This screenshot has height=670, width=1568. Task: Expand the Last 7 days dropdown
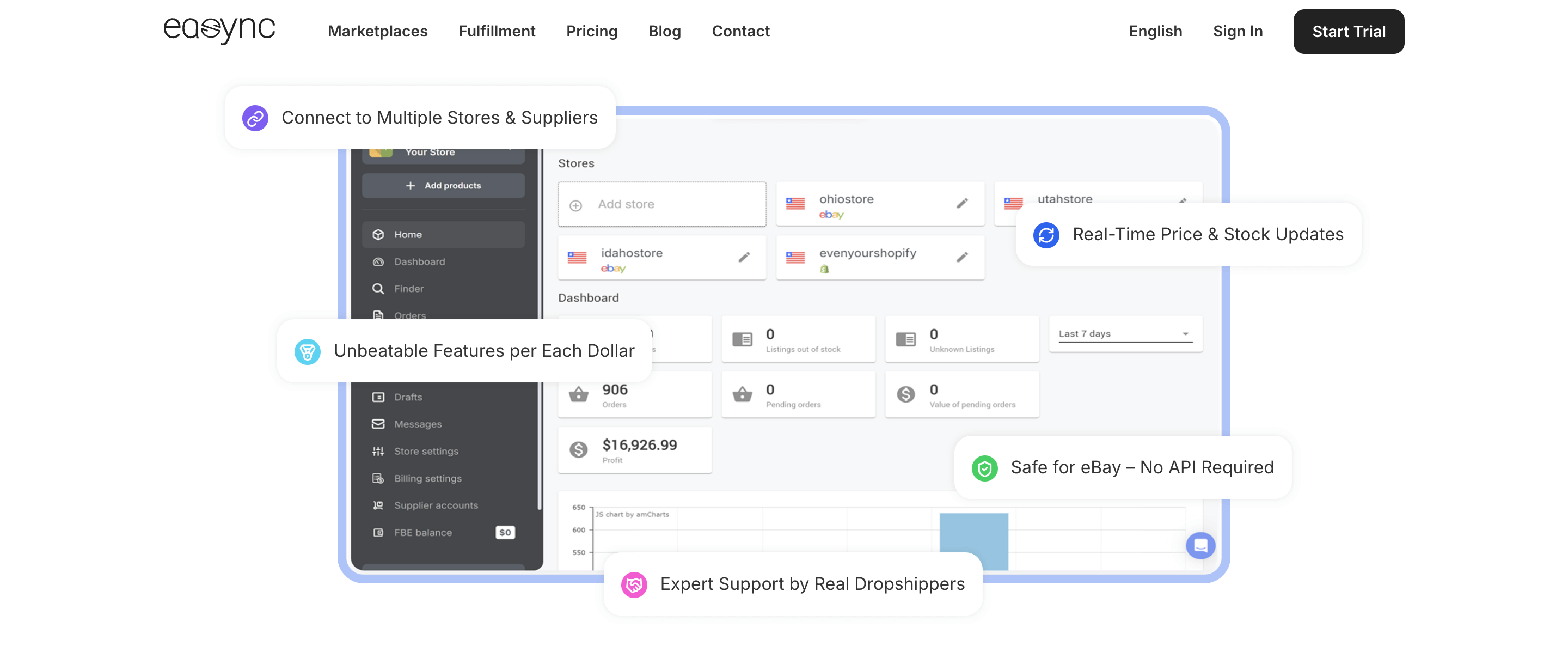point(1125,334)
